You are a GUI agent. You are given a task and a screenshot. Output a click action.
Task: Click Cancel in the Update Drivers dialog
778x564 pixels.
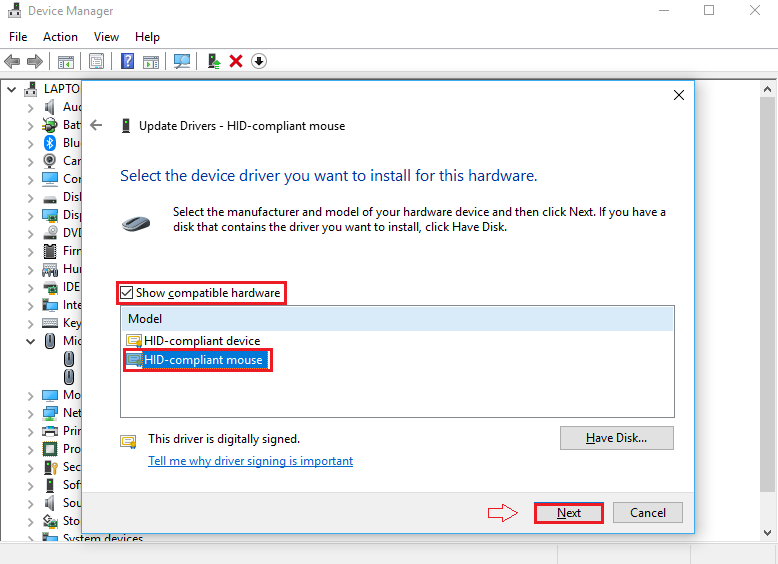647,513
